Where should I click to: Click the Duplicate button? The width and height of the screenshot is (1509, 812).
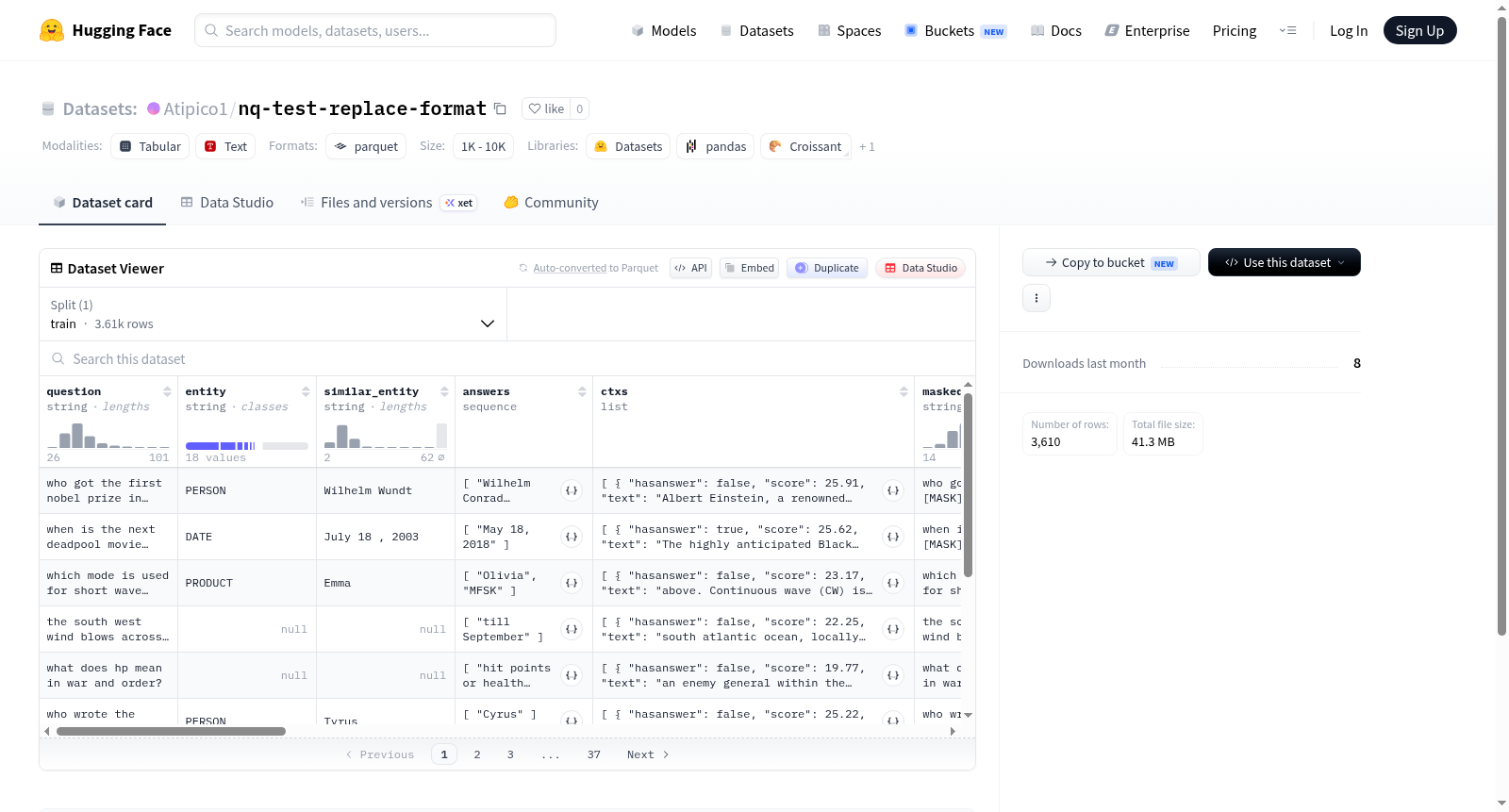pos(826,268)
